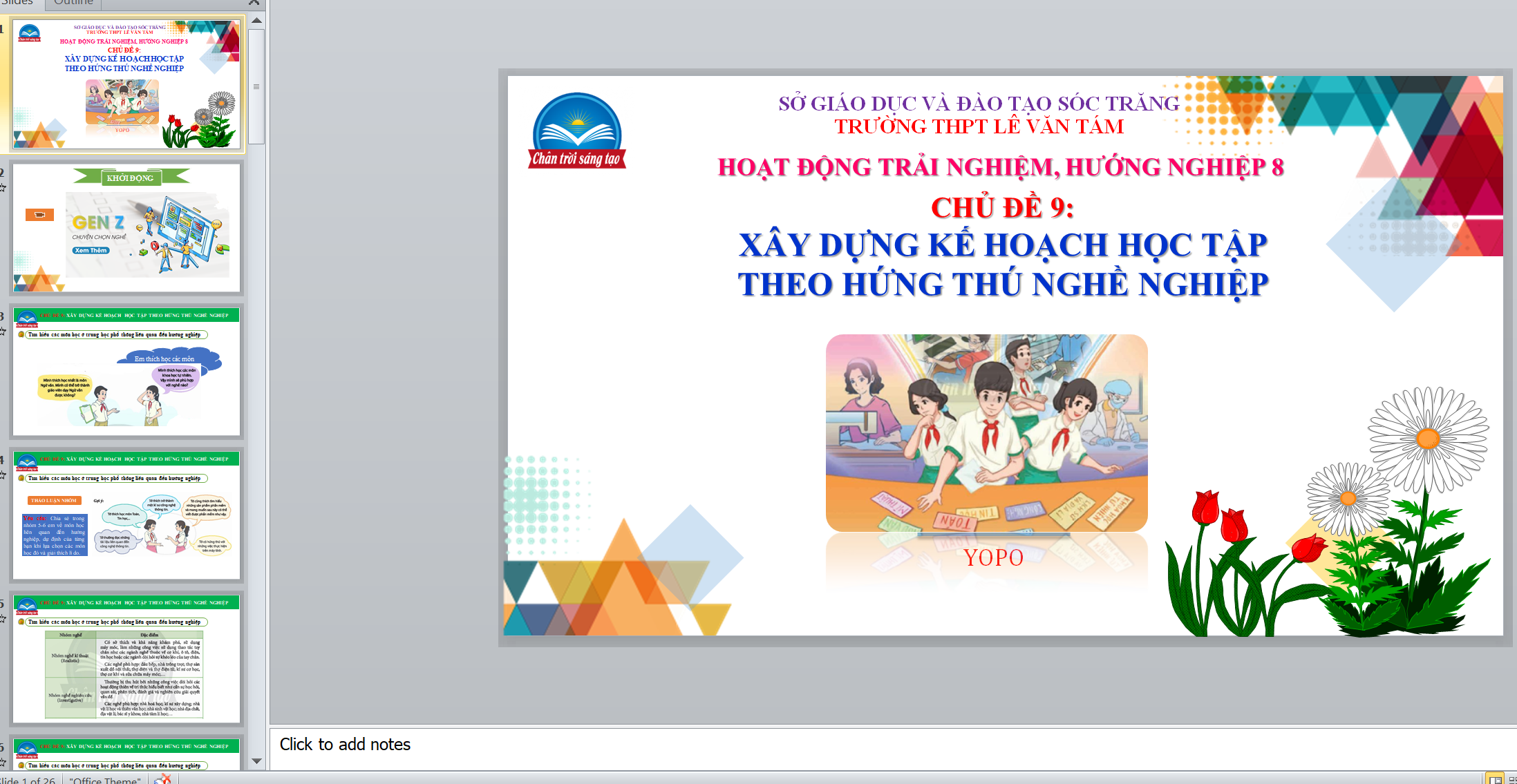Click the spell check error icon

[163, 779]
